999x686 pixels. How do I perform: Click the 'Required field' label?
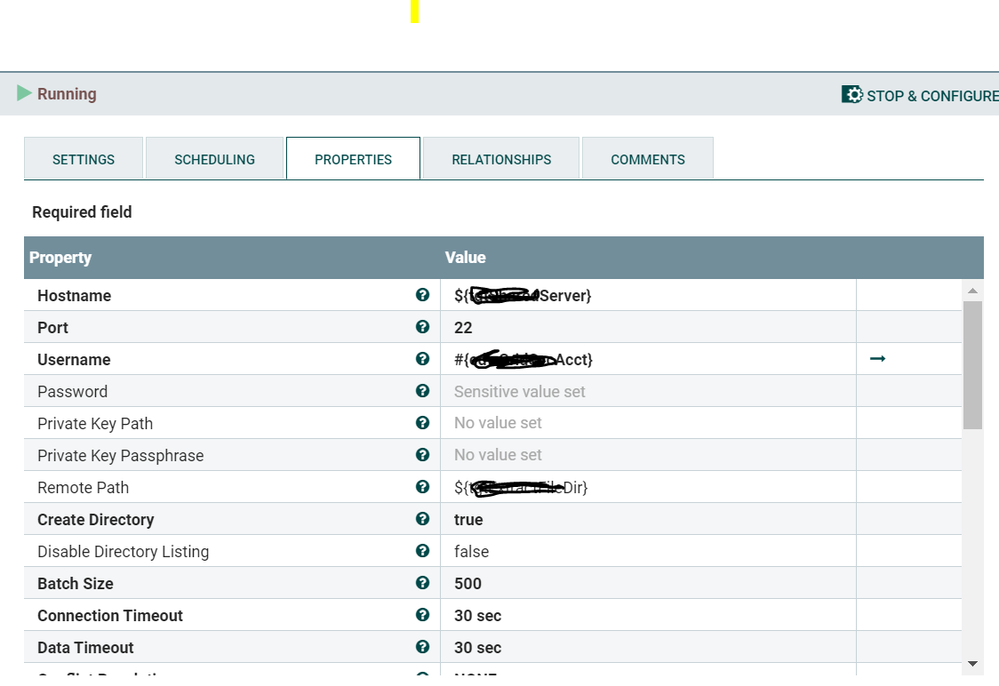coord(82,212)
